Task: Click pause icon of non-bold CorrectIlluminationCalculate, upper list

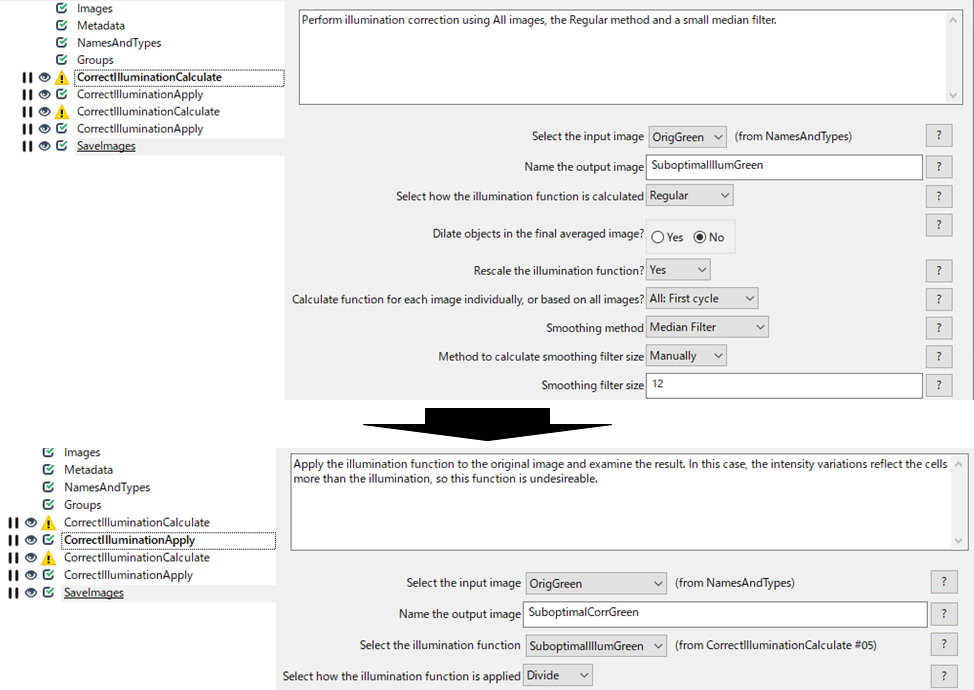Action: tap(27, 112)
